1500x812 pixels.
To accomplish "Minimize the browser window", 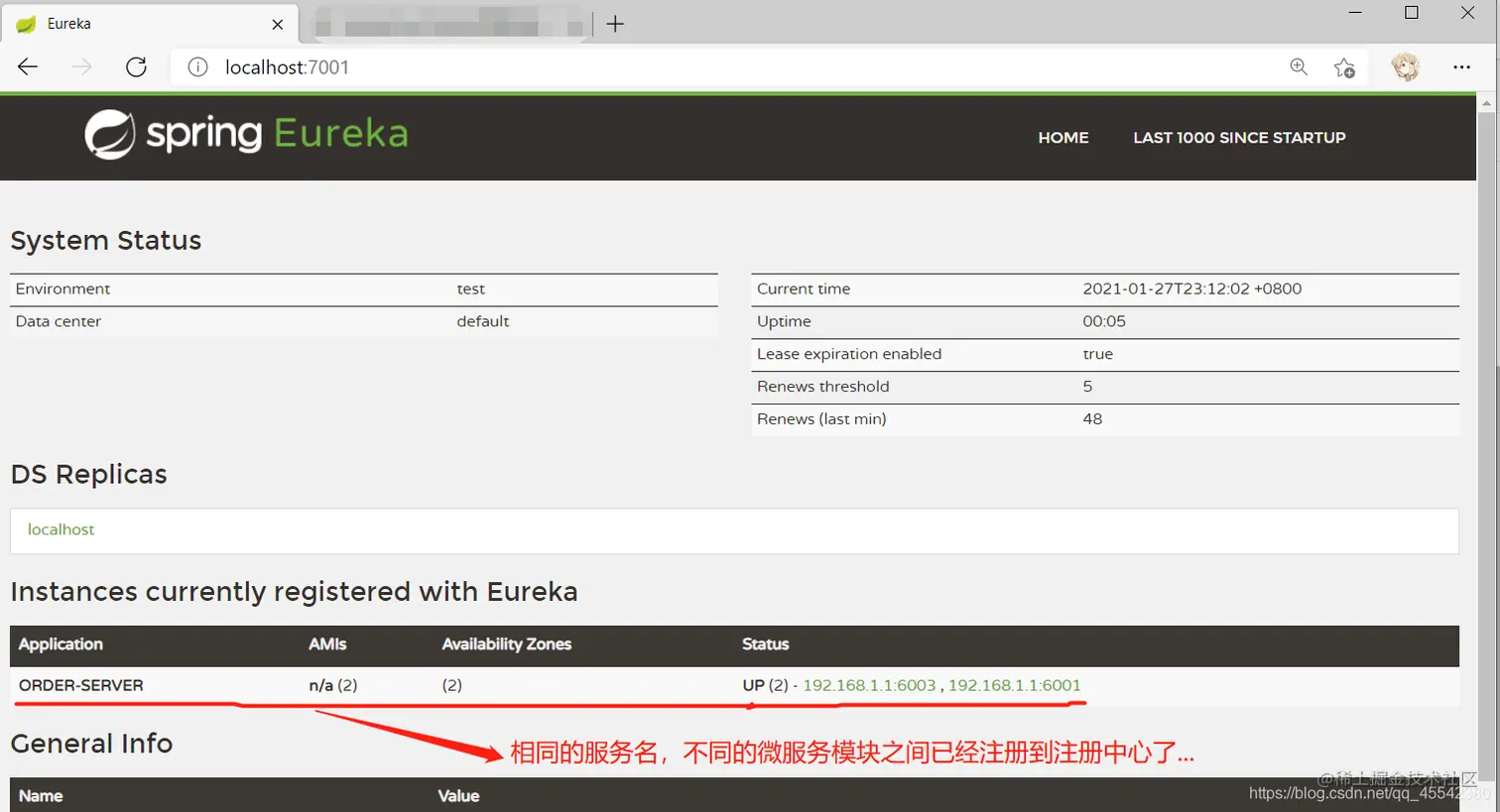I will (x=1355, y=12).
